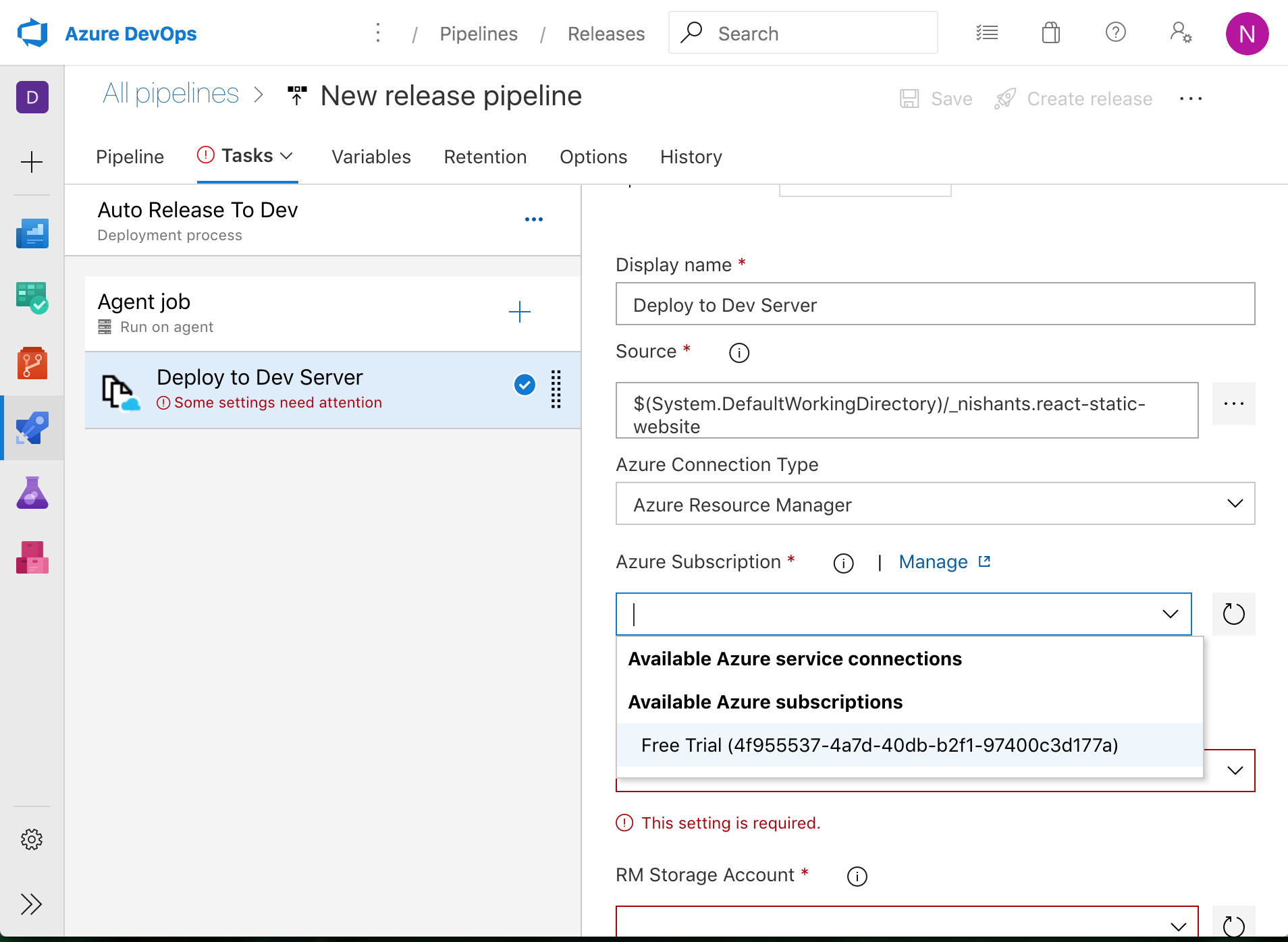Viewport: 1288px width, 942px height.
Task: Go to All pipelines breadcrumb
Action: point(171,94)
